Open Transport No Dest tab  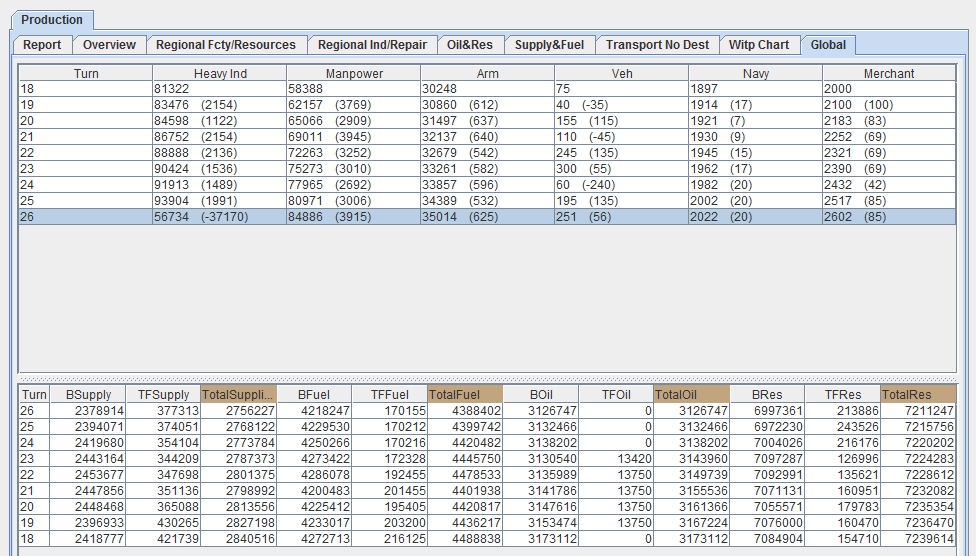click(657, 45)
